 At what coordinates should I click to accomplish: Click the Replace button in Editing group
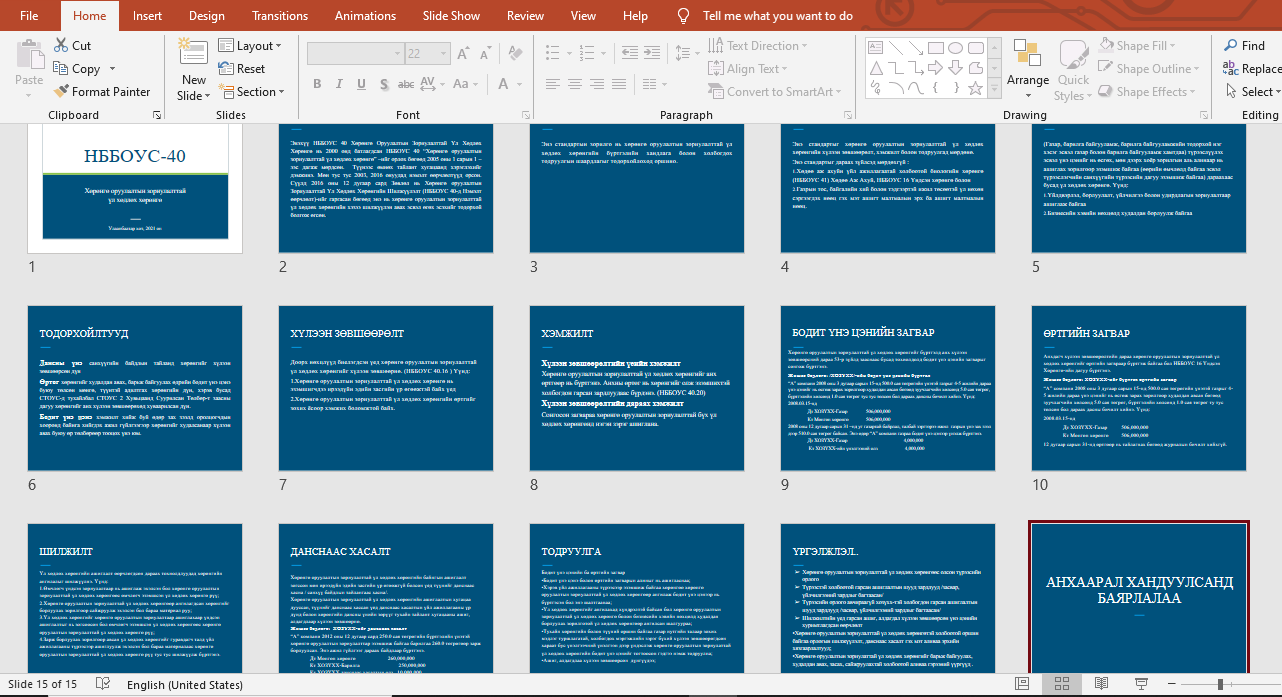coord(1251,69)
